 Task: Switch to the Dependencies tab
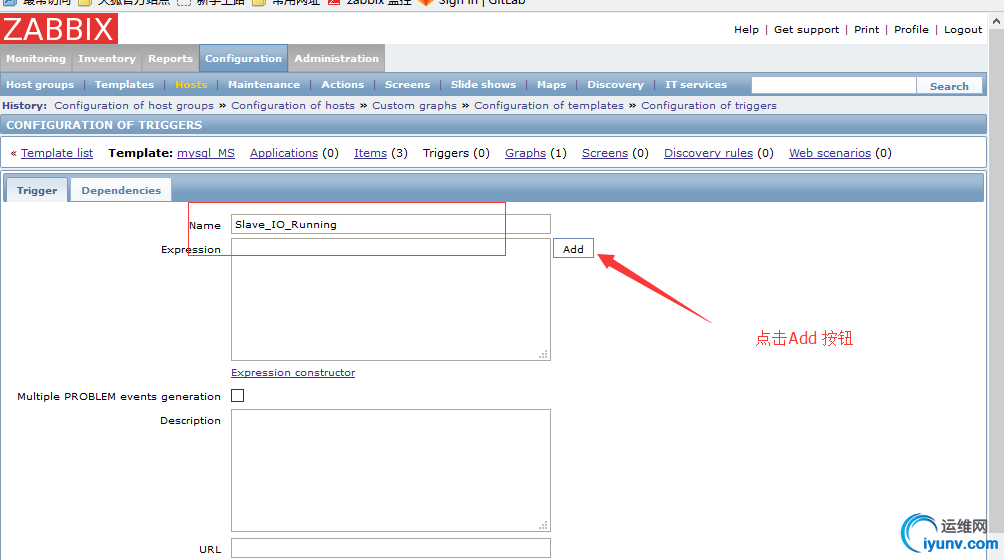(121, 190)
